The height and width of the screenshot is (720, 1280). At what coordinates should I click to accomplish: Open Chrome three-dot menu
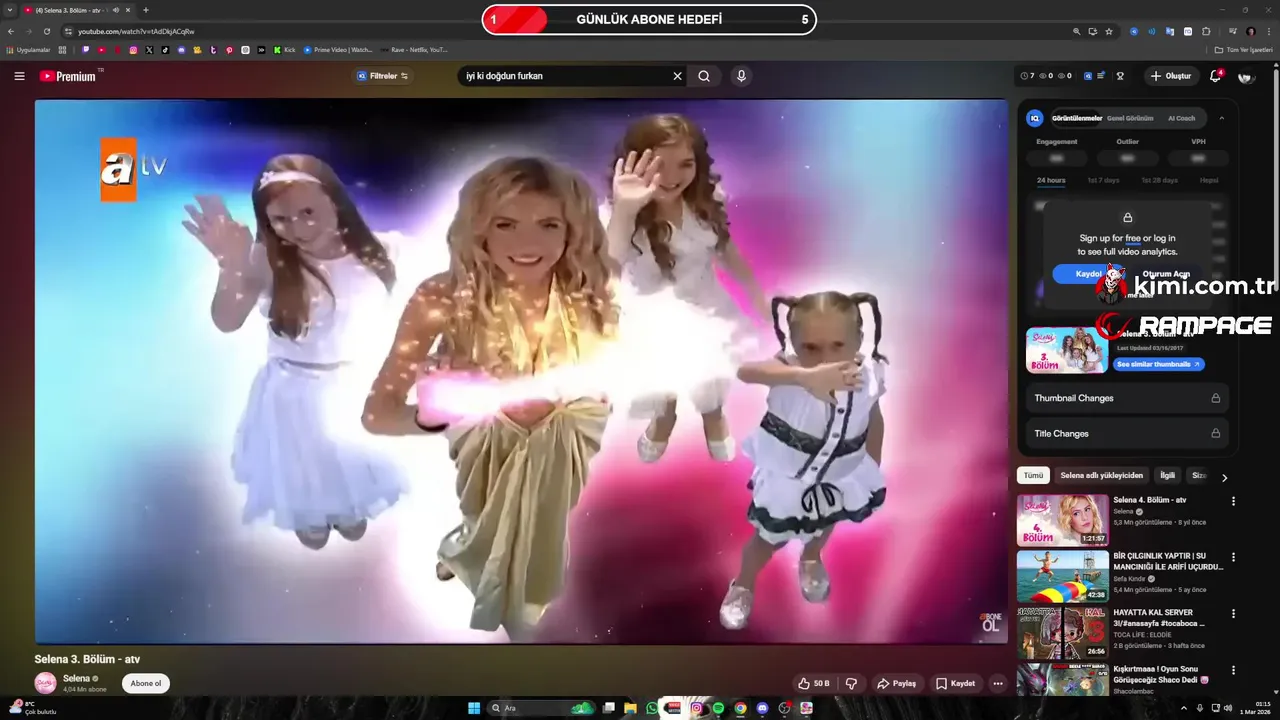(x=1268, y=31)
